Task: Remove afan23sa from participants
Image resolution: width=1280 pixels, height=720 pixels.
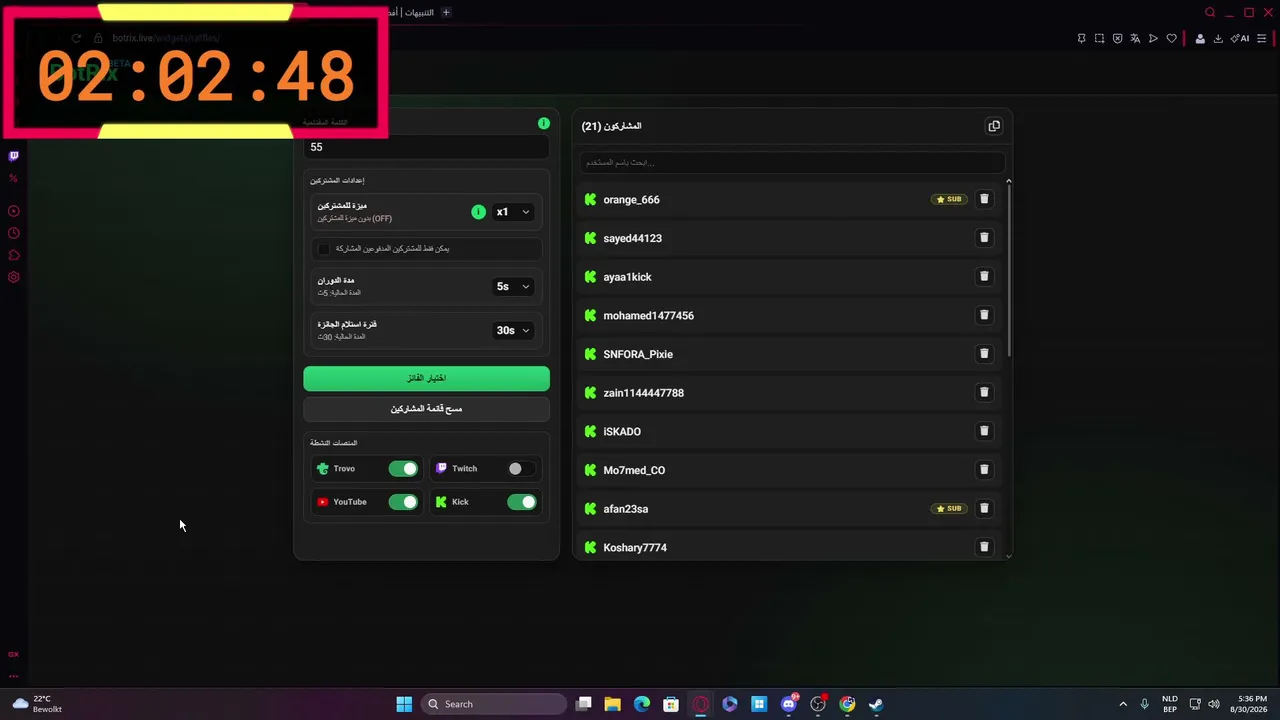Action: pyautogui.click(x=984, y=508)
